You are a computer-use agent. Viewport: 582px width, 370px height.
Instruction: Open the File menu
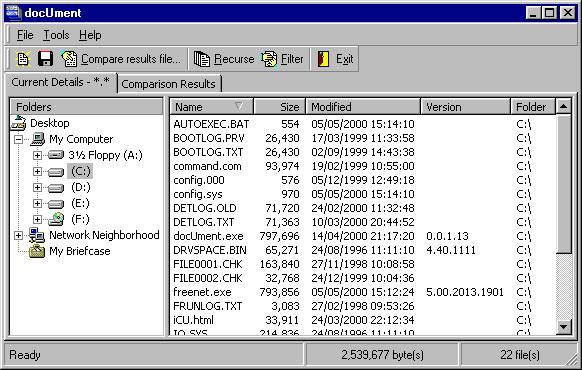[x=25, y=35]
